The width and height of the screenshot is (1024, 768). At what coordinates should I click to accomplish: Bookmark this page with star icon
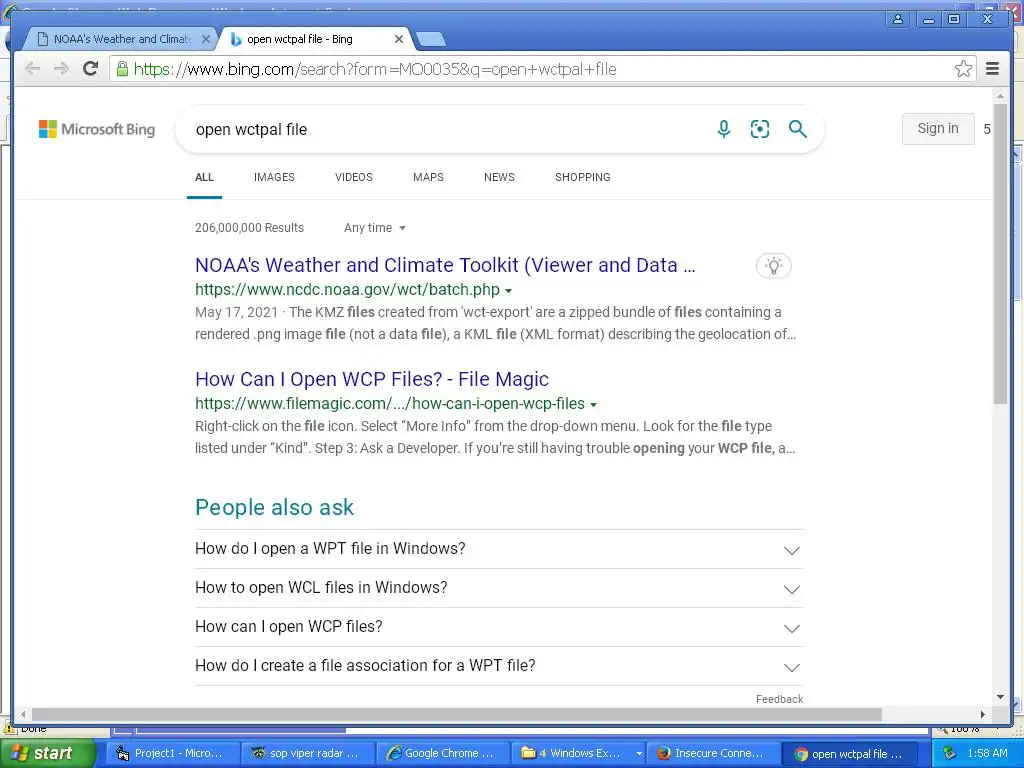[x=963, y=69]
